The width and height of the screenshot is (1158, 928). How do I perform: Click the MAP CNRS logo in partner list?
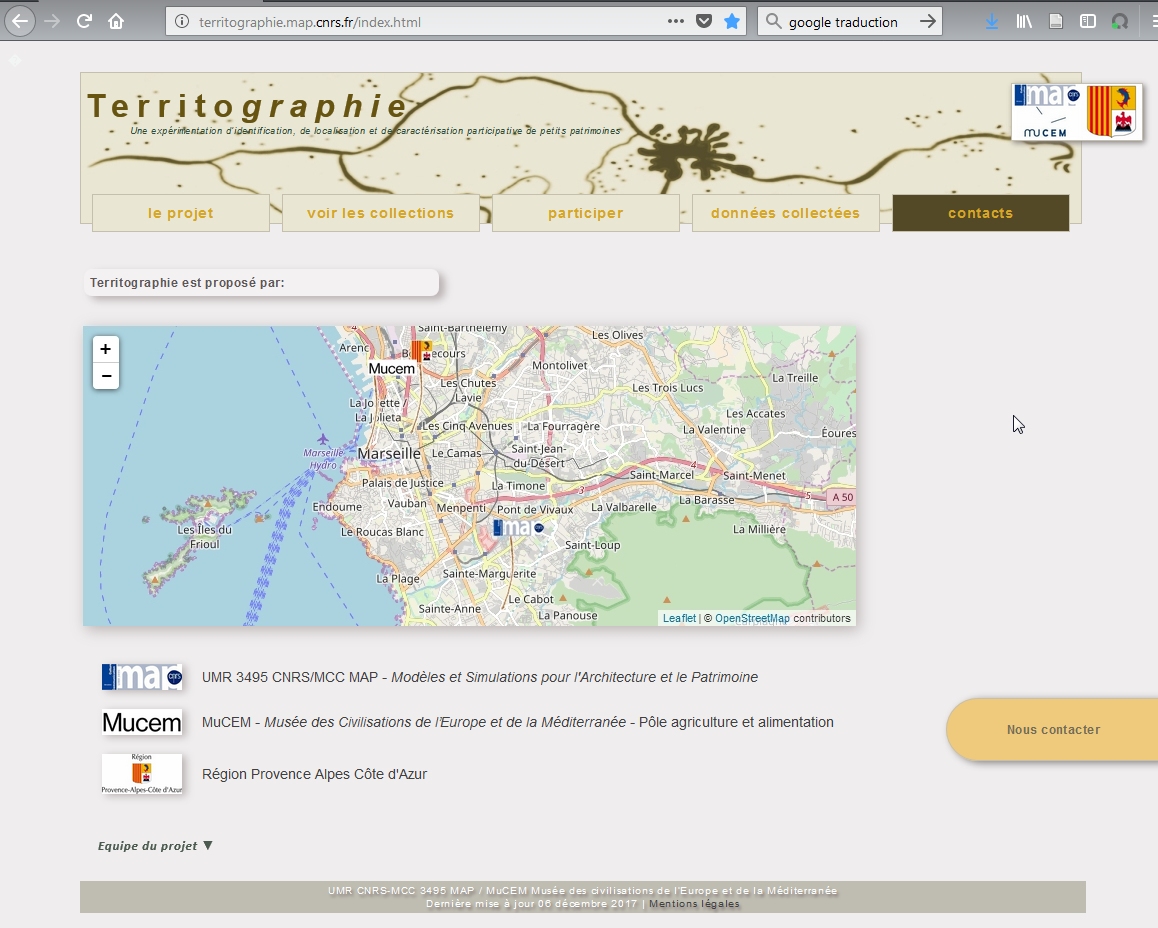[142, 677]
